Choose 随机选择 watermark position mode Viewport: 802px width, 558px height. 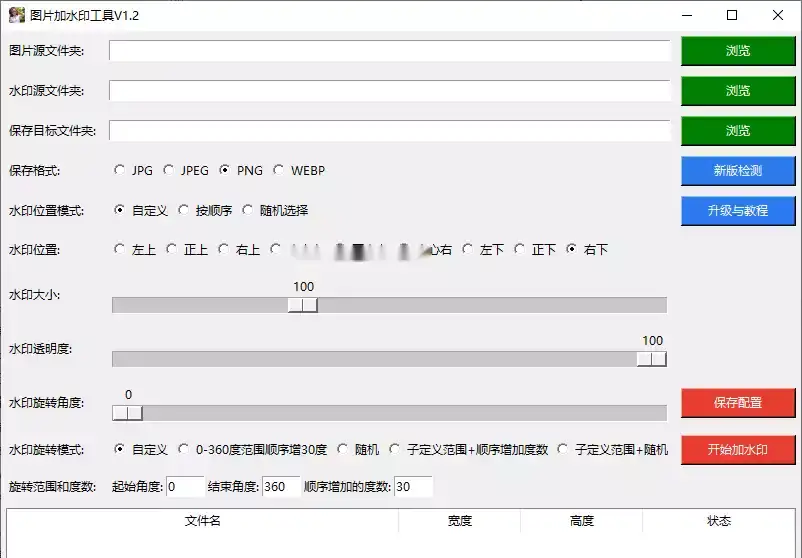(x=248, y=211)
